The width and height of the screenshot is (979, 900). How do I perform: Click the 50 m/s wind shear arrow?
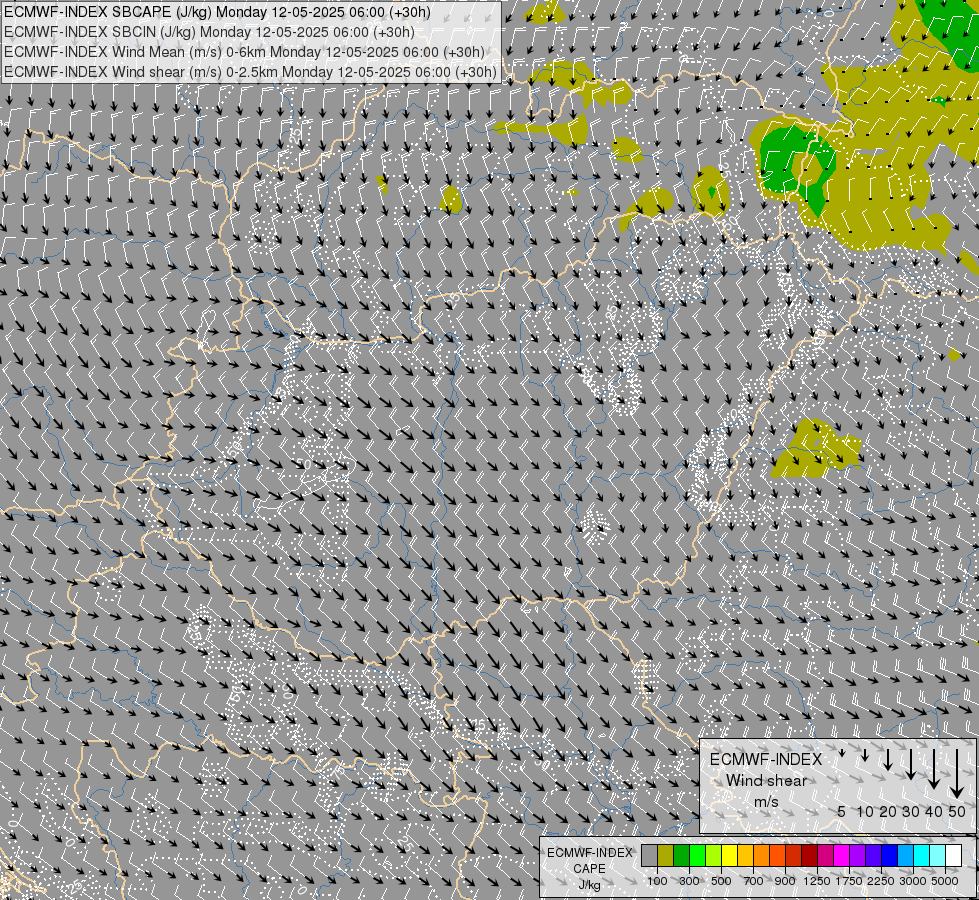pyautogui.click(x=957, y=773)
